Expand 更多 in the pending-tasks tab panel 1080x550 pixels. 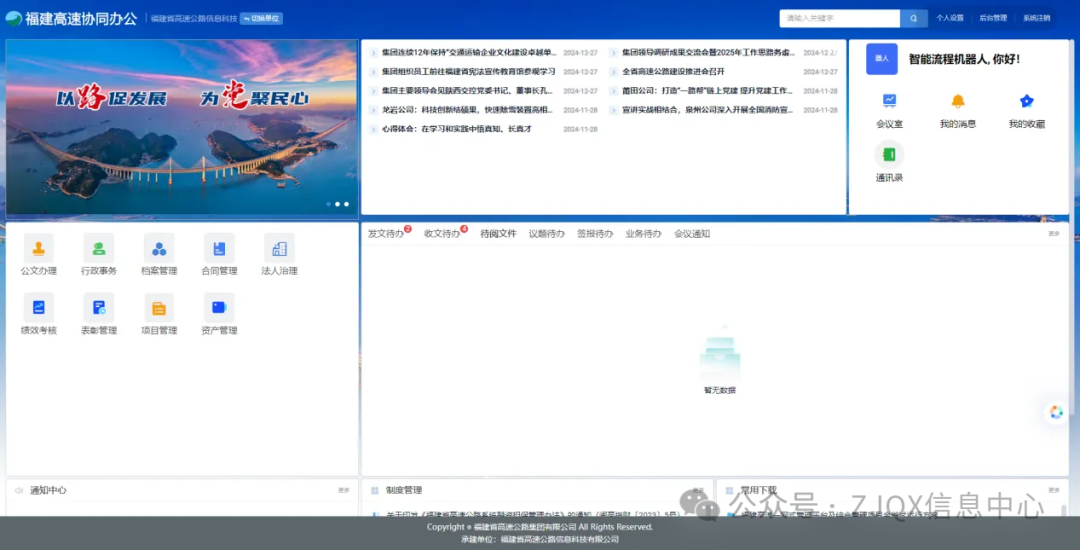pyautogui.click(x=1054, y=234)
